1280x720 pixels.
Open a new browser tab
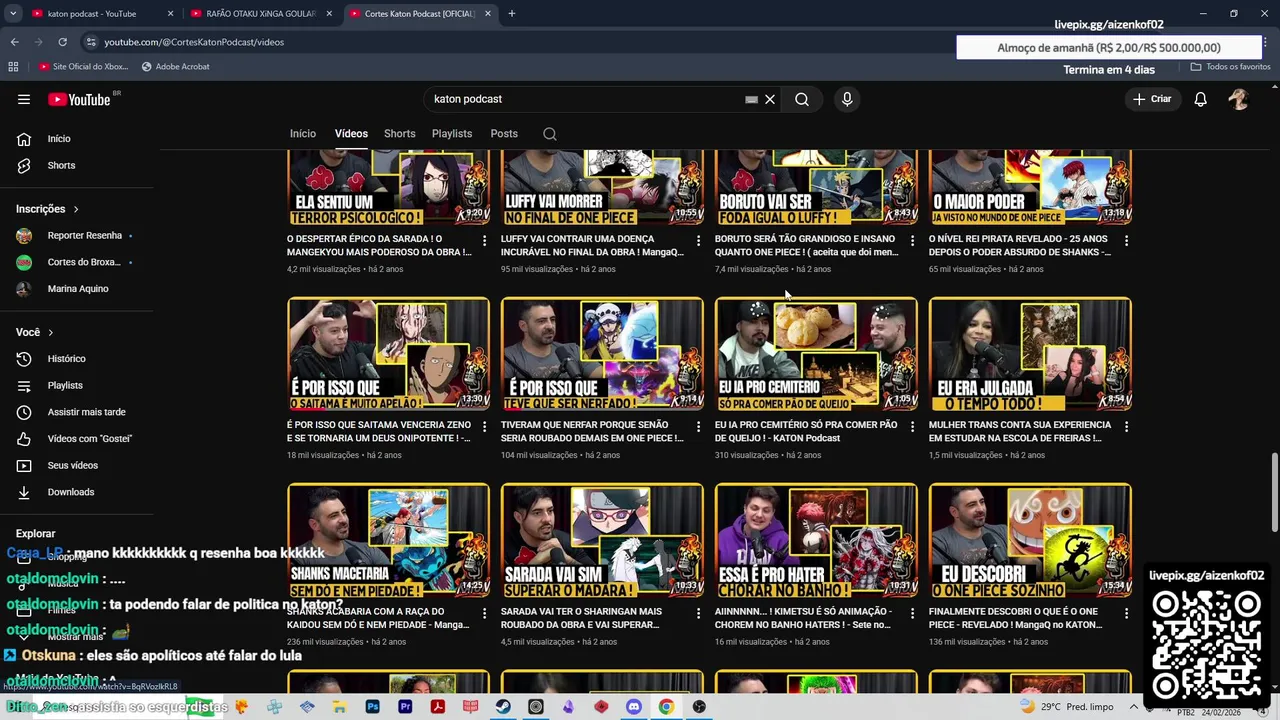(511, 14)
